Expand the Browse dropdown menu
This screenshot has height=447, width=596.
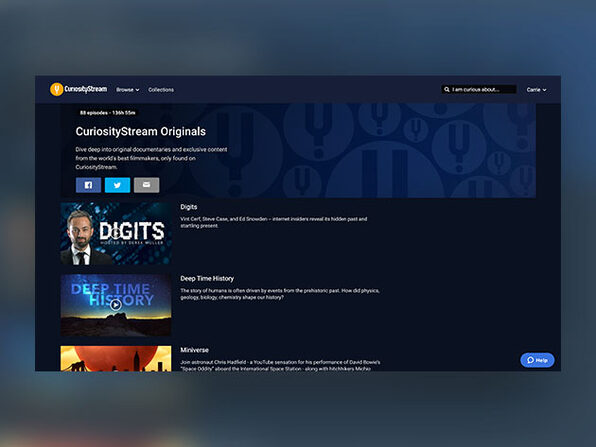click(128, 90)
